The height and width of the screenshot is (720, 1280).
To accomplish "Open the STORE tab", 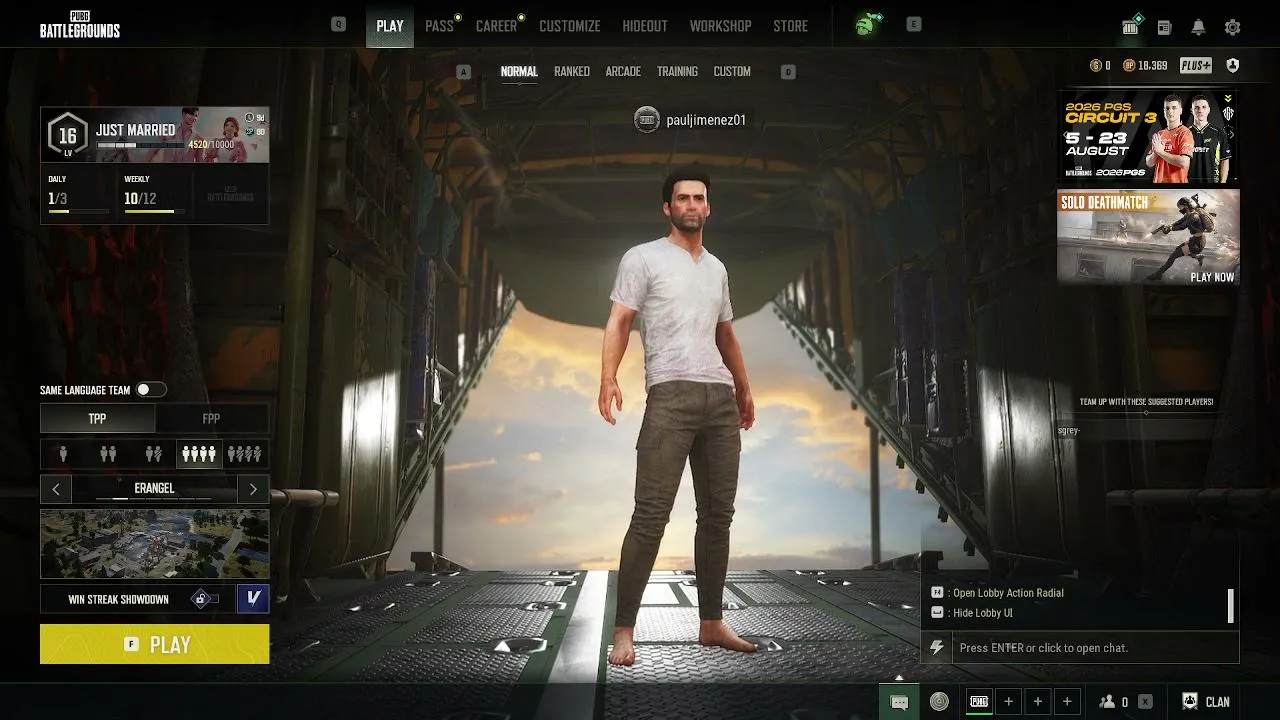I will pyautogui.click(x=790, y=26).
